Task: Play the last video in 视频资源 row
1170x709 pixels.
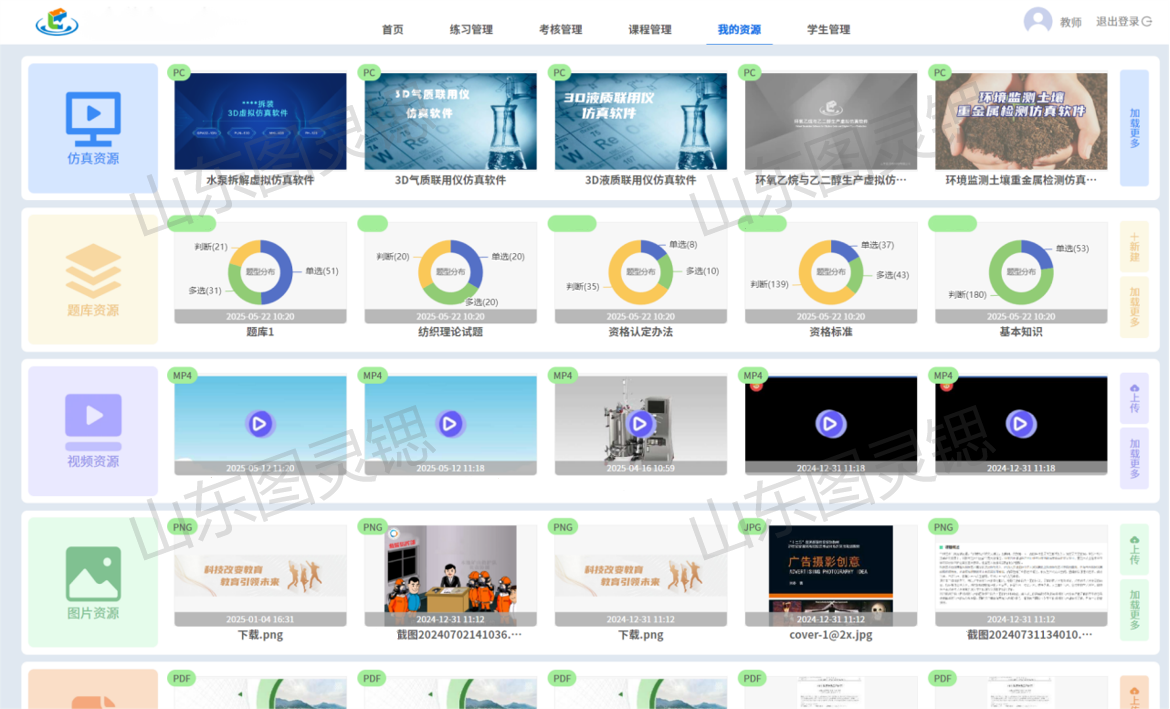Action: (x=1020, y=424)
